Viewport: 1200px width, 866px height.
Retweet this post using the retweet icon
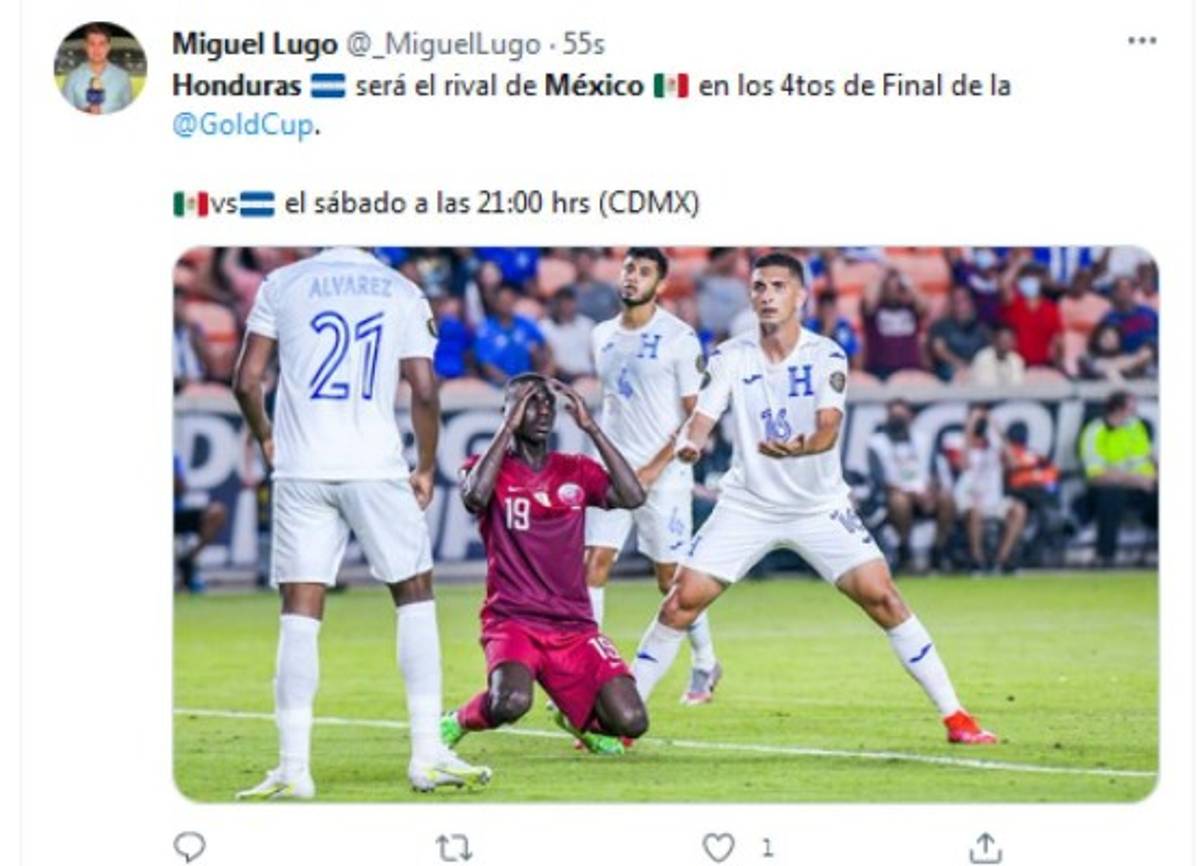(x=454, y=848)
